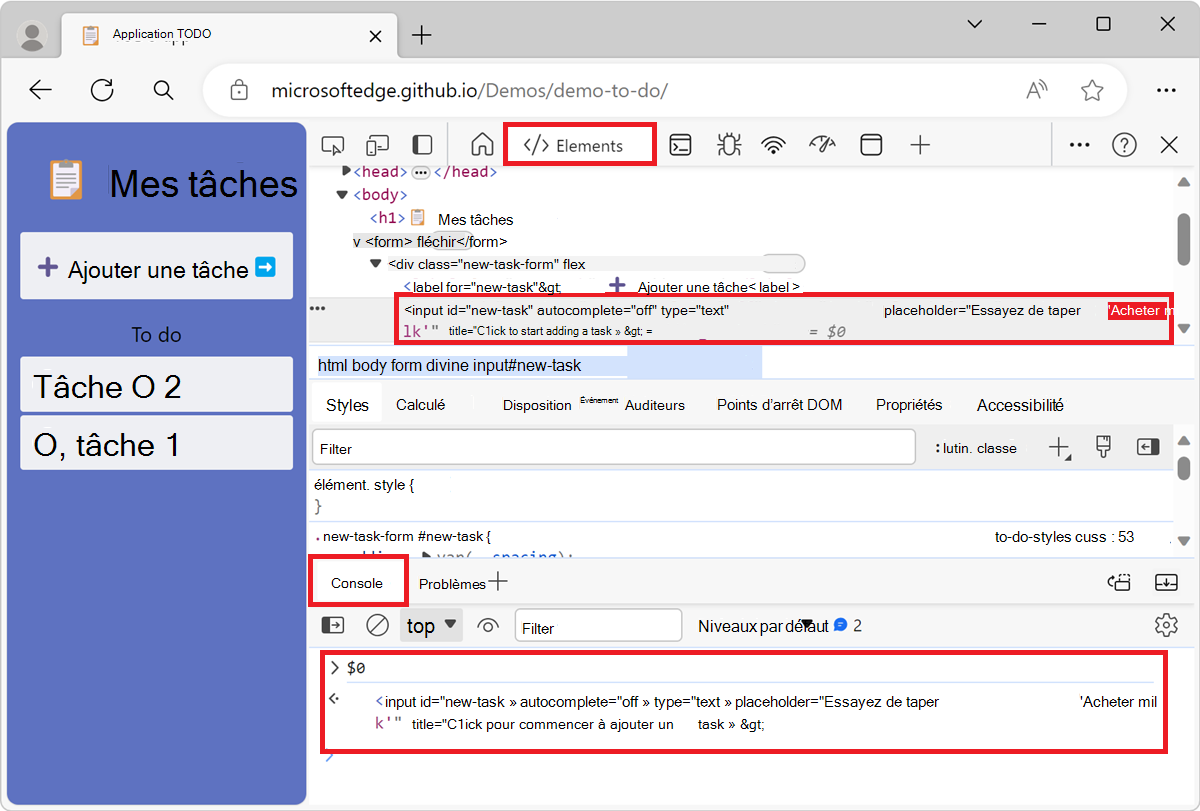Image resolution: width=1200 pixels, height=811 pixels.
Task: Open the DevTools Welcome home icon
Action: coord(482,145)
